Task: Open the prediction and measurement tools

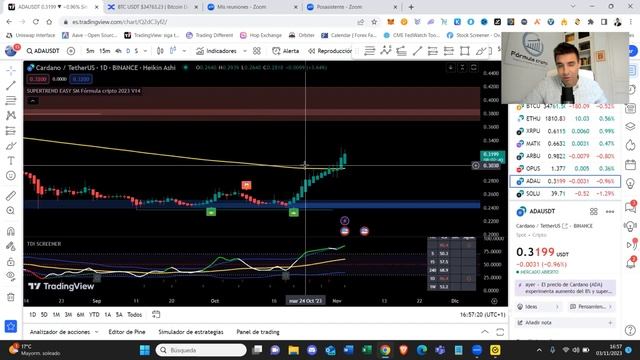Action: click(11, 131)
